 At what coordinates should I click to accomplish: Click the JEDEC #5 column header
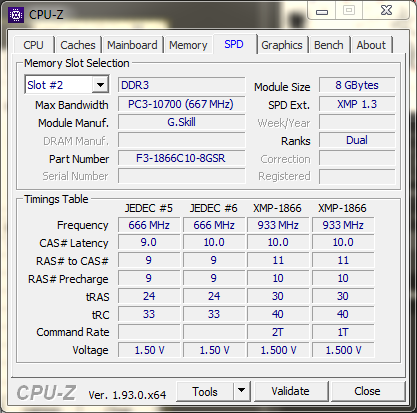coord(149,208)
